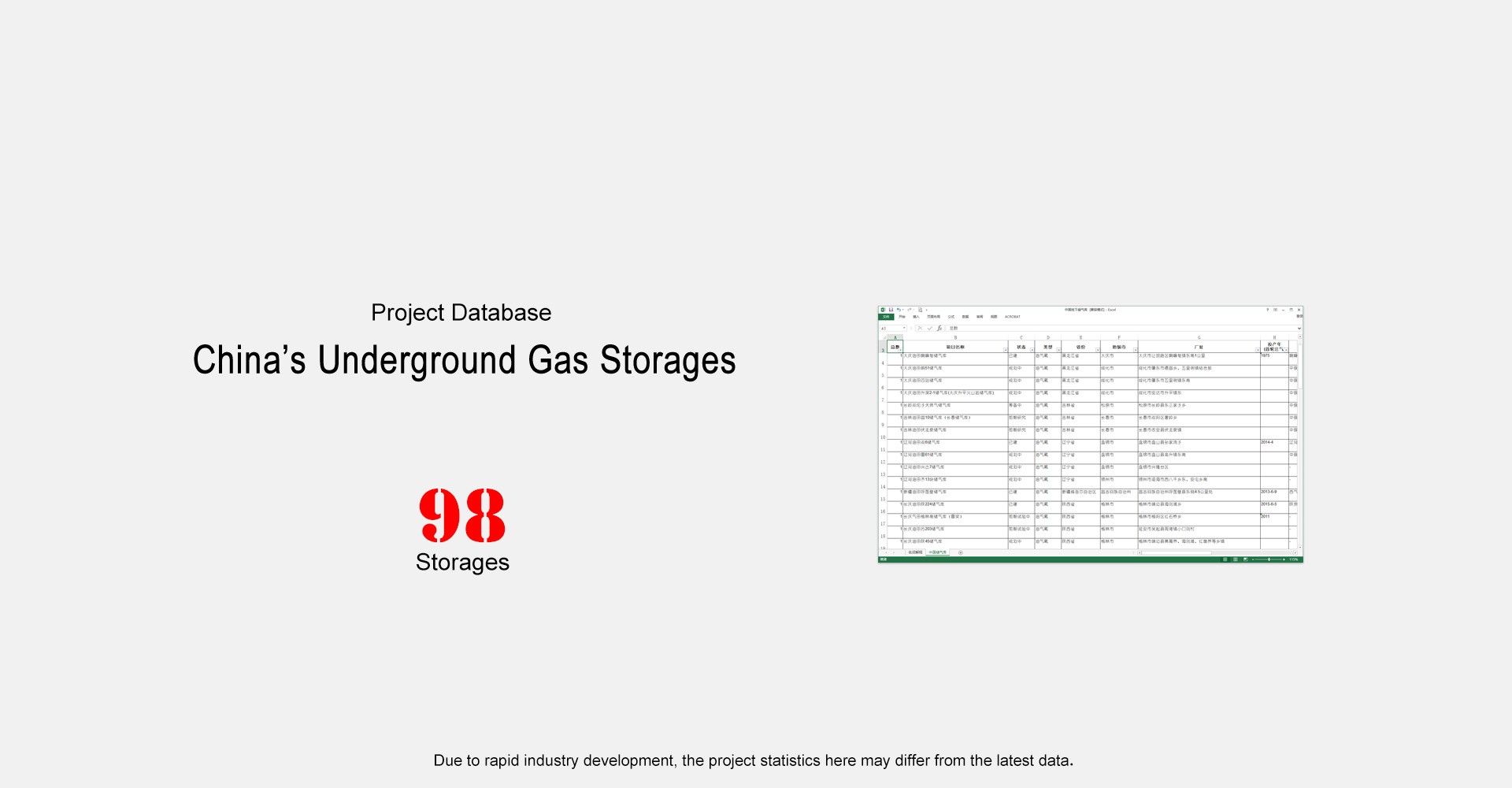Select column header A in the spreadsheet
Viewport: 1512px width, 788px height.
pyautogui.click(x=895, y=336)
